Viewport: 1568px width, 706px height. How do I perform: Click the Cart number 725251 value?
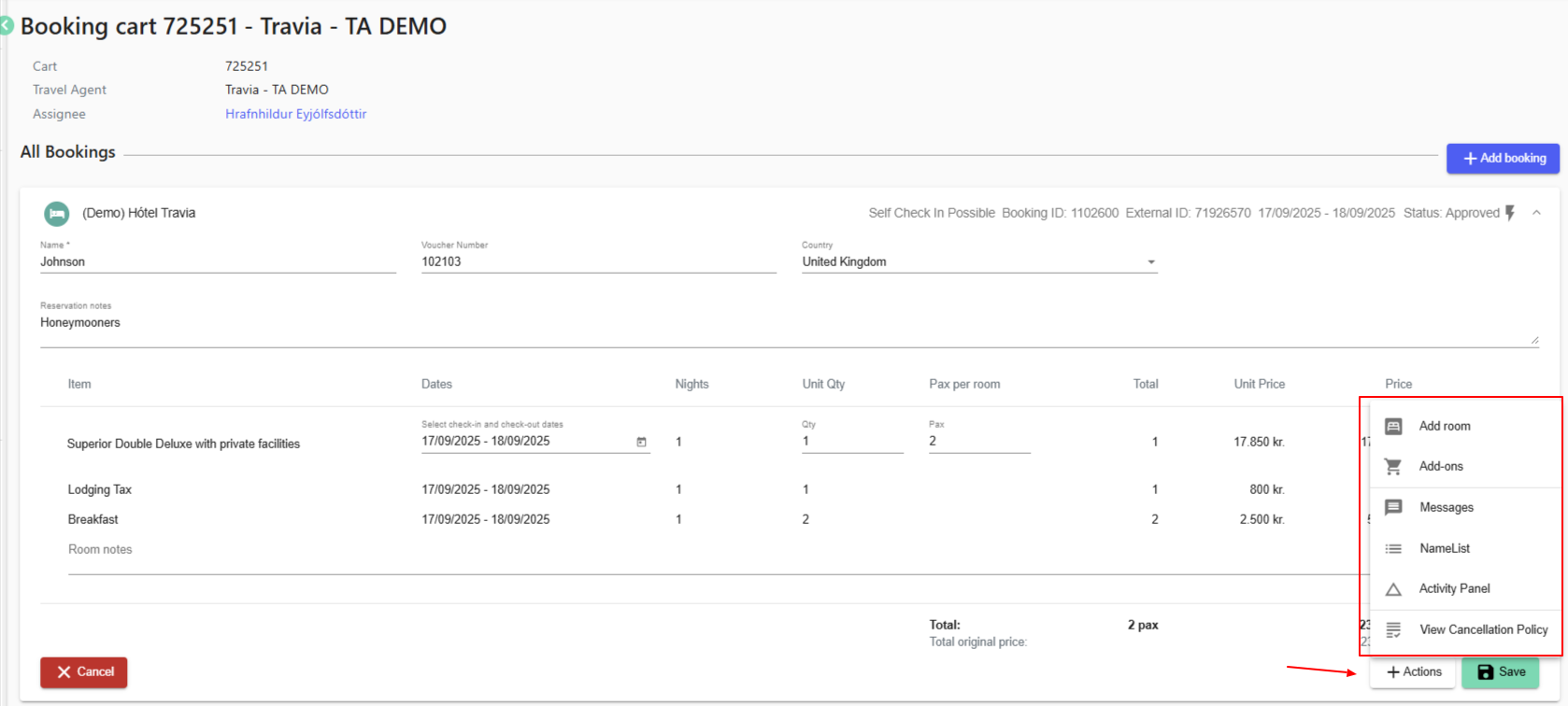coord(247,66)
